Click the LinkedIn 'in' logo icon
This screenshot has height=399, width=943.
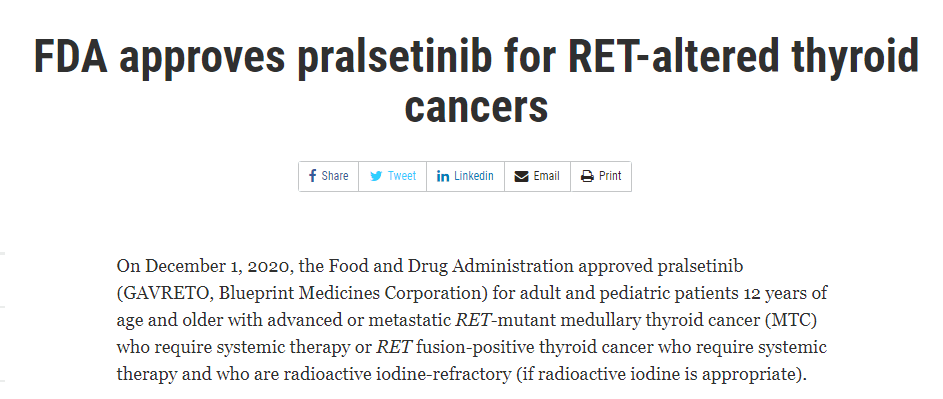tap(443, 176)
